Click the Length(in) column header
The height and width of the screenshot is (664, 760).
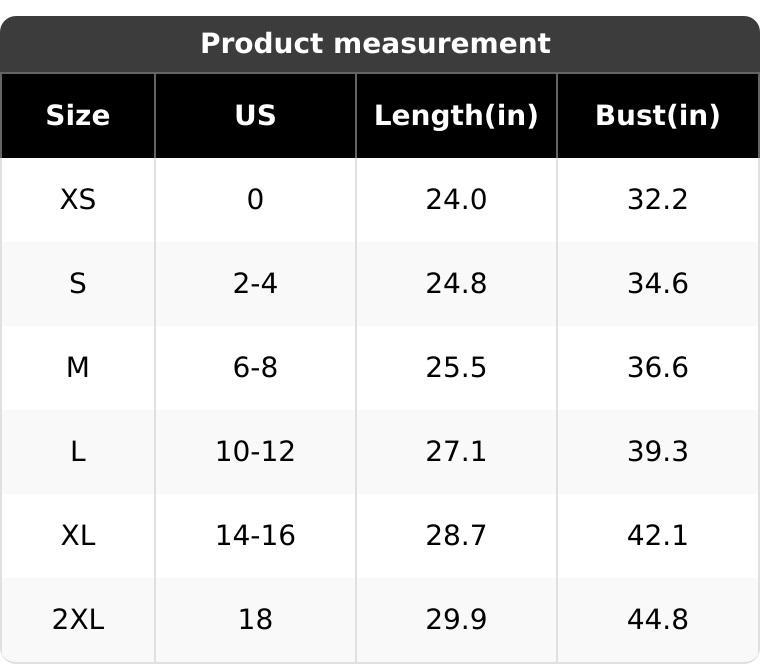pos(456,116)
